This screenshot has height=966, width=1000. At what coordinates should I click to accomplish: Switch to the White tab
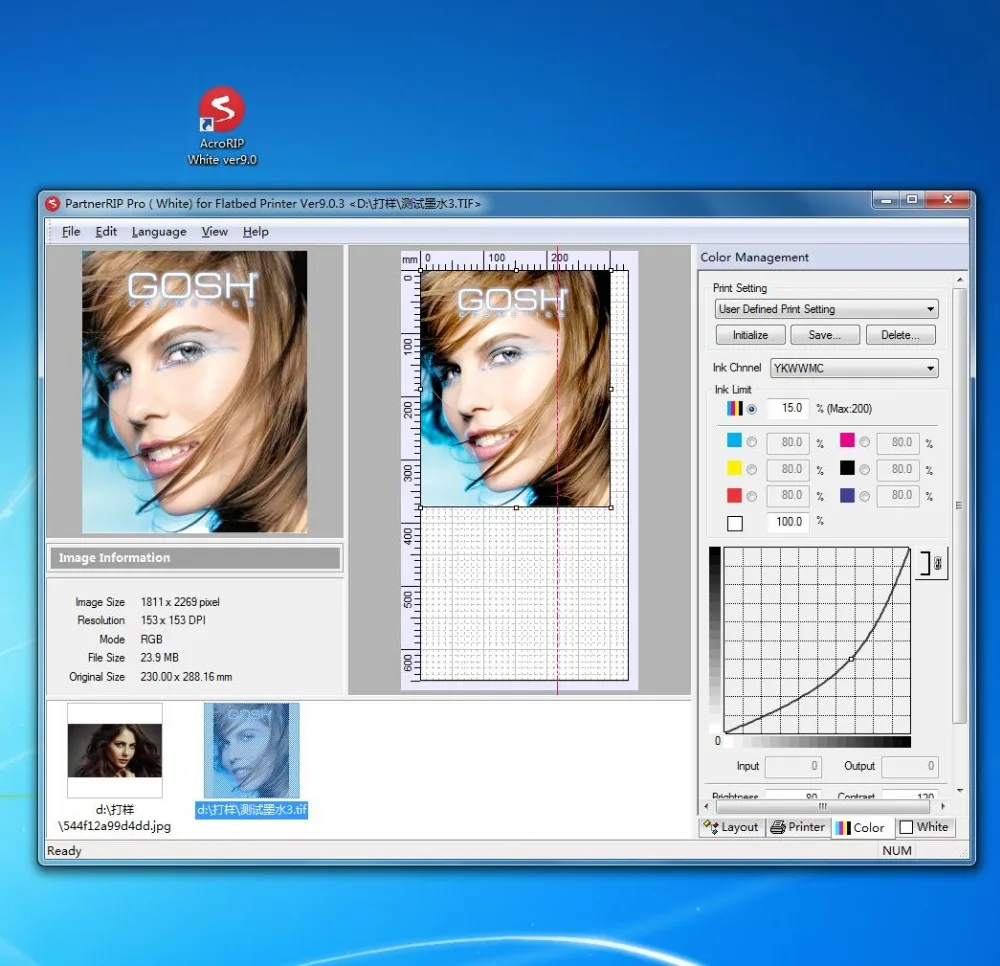(924, 827)
